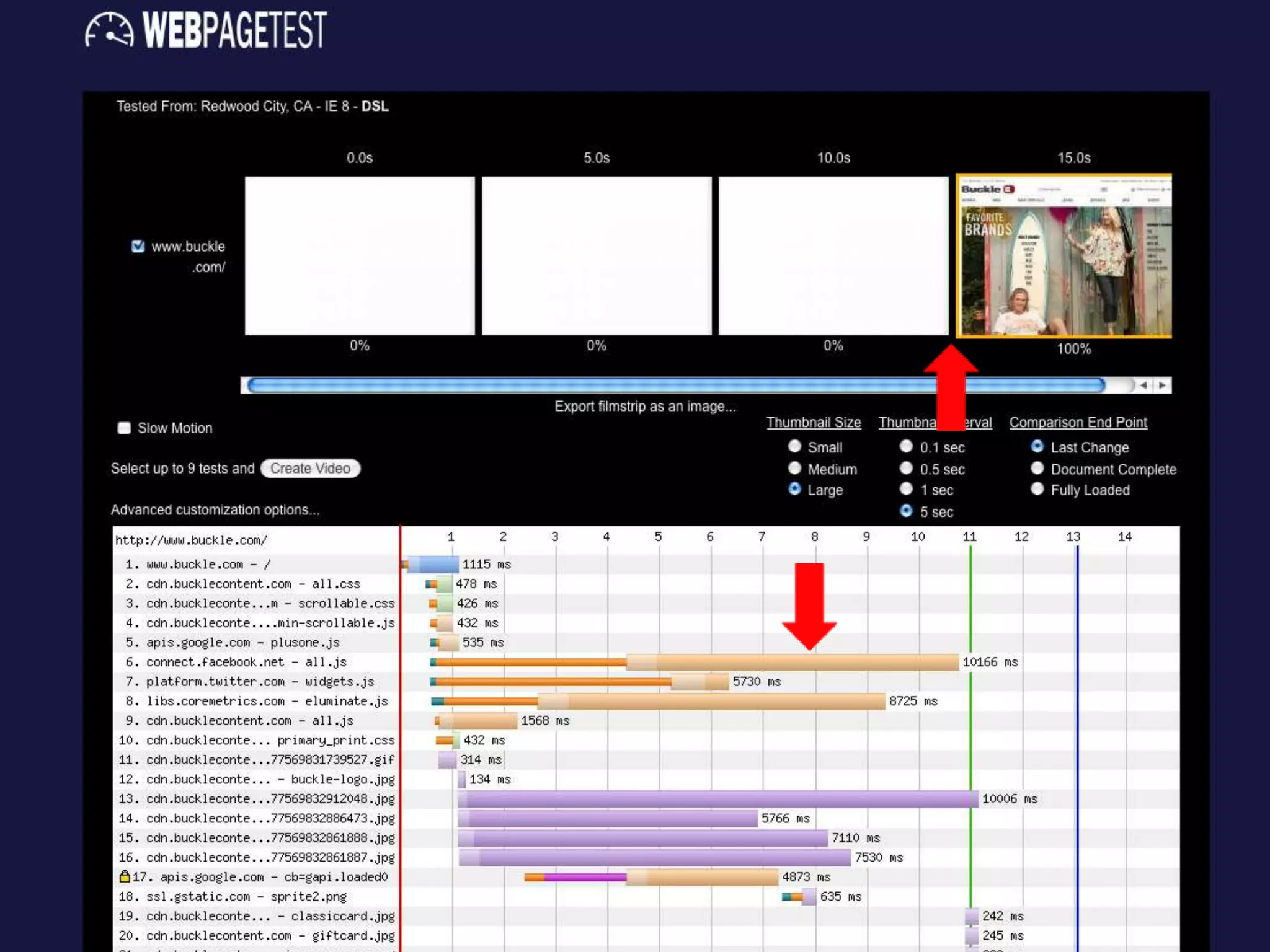
Task: Click the WebPageTest speedometer logo icon
Action: [x=109, y=30]
